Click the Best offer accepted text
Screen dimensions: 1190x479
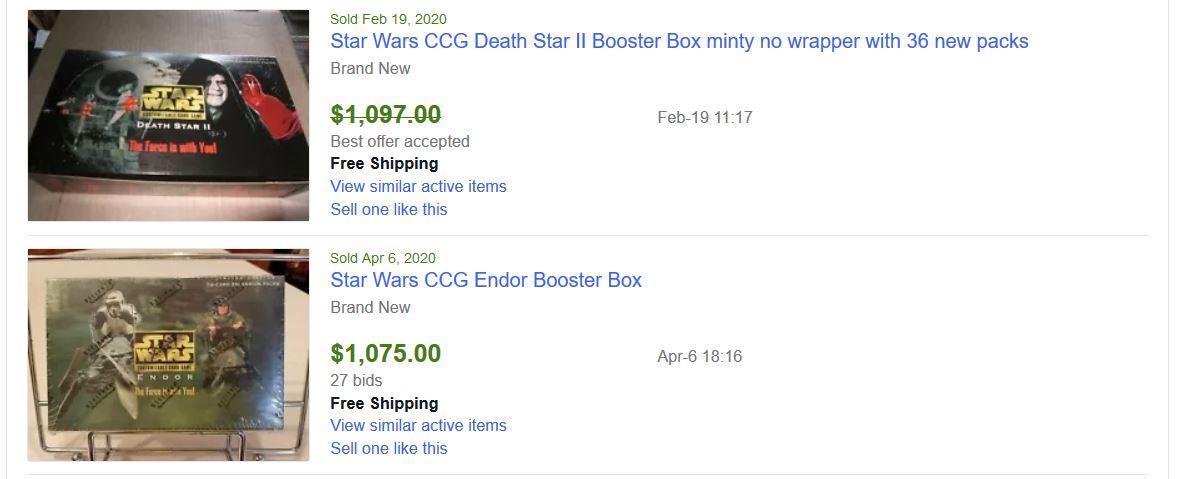coord(400,141)
